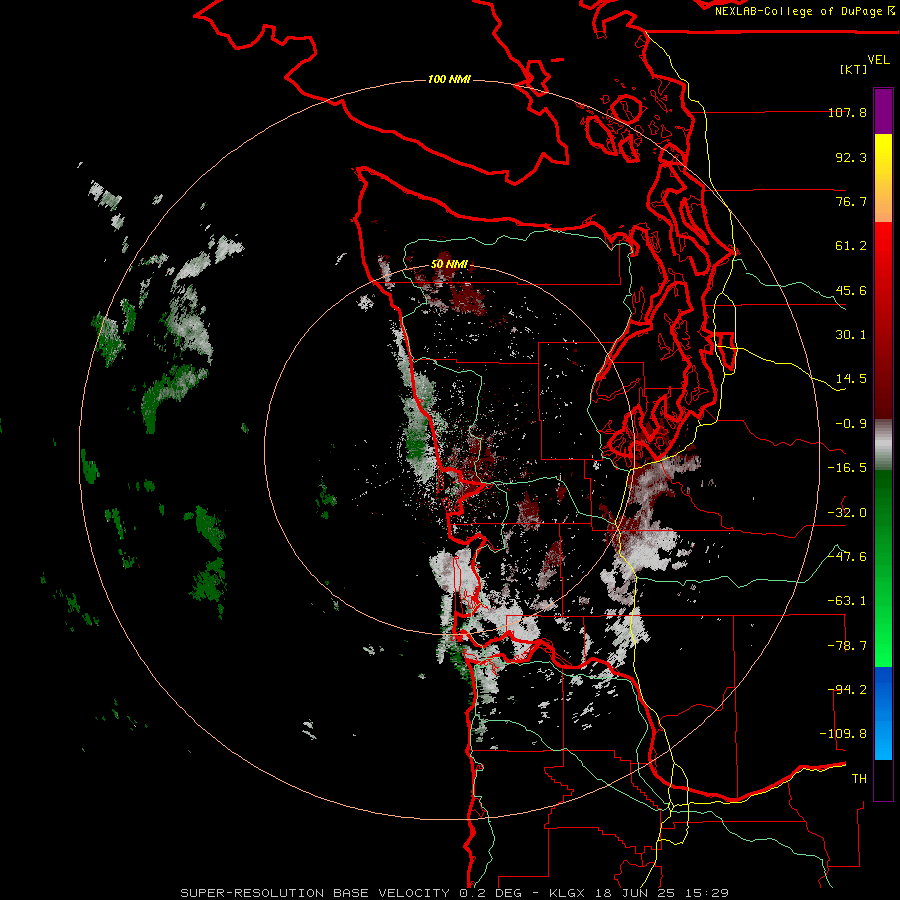The image size is (900, 900).
Task: Click the -109.8 velocity scale value
Action: click(844, 734)
